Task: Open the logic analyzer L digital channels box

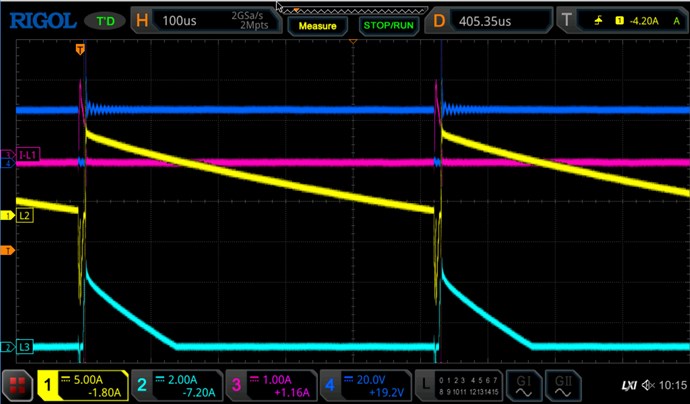Action: coord(459,386)
